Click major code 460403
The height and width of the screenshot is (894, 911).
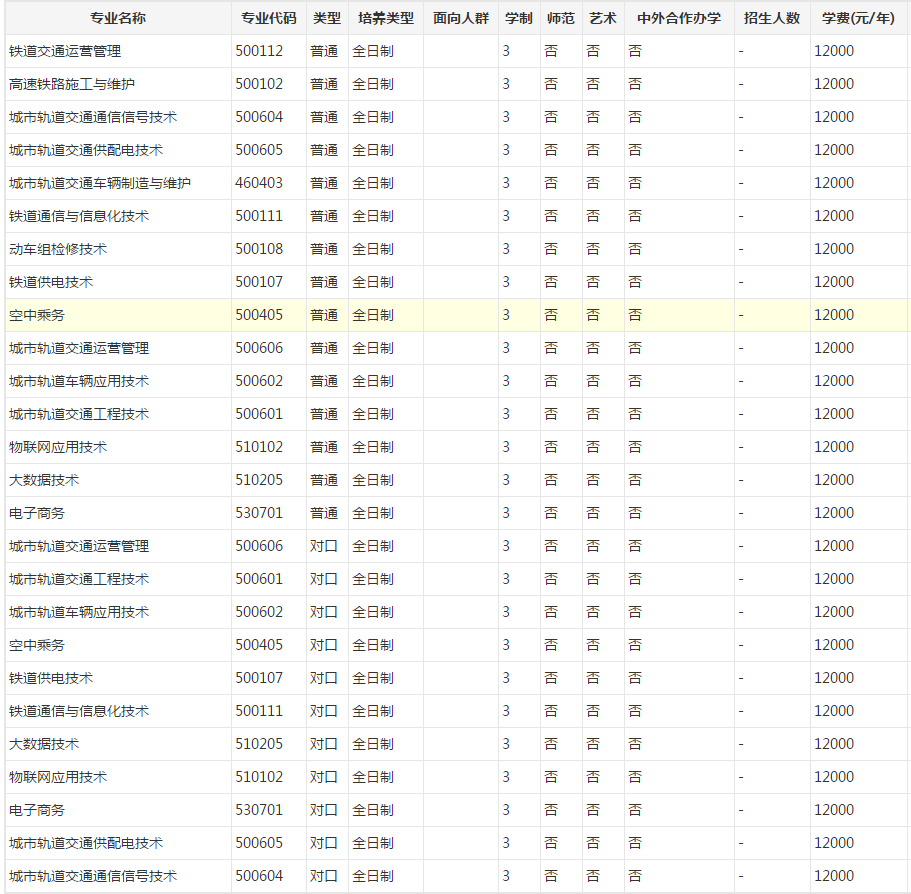point(259,183)
